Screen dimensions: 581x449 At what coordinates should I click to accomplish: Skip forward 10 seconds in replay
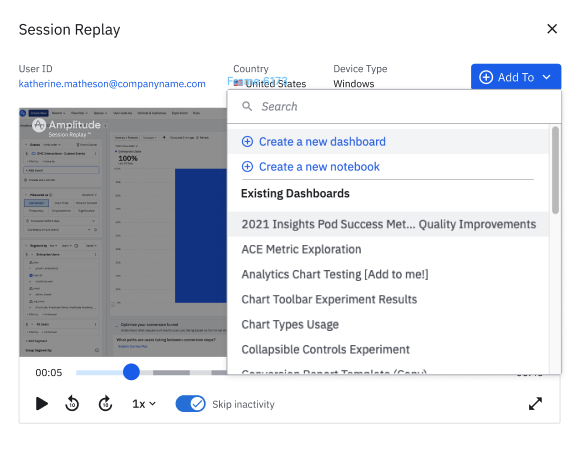105,404
